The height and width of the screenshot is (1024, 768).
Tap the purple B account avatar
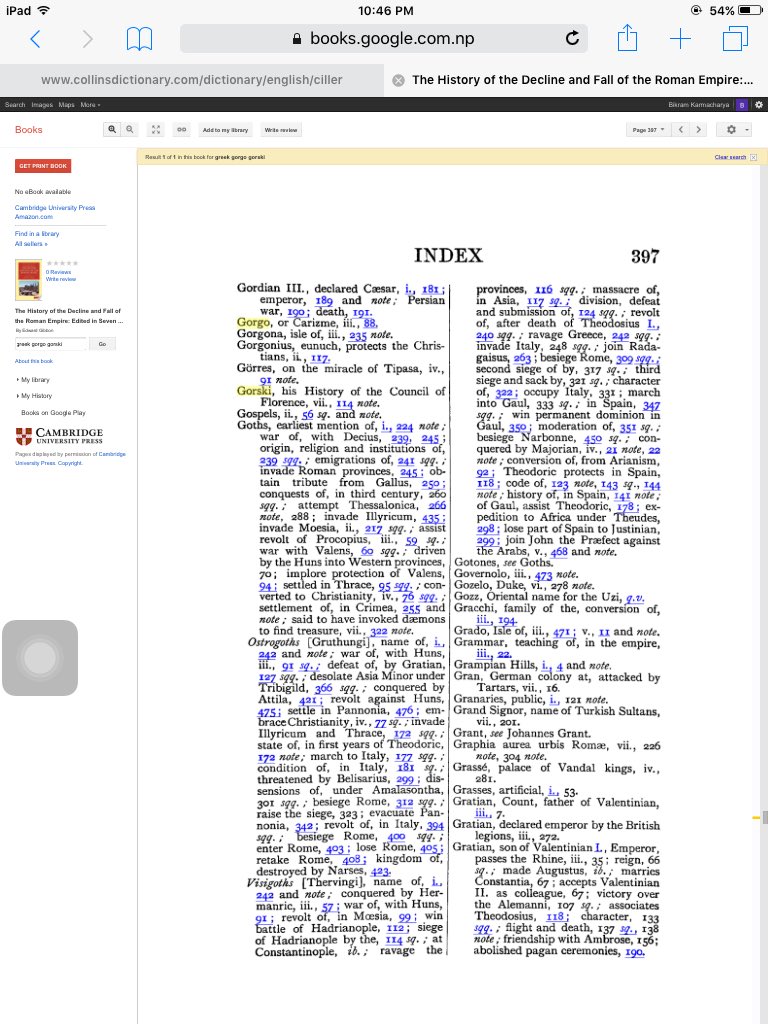742,104
